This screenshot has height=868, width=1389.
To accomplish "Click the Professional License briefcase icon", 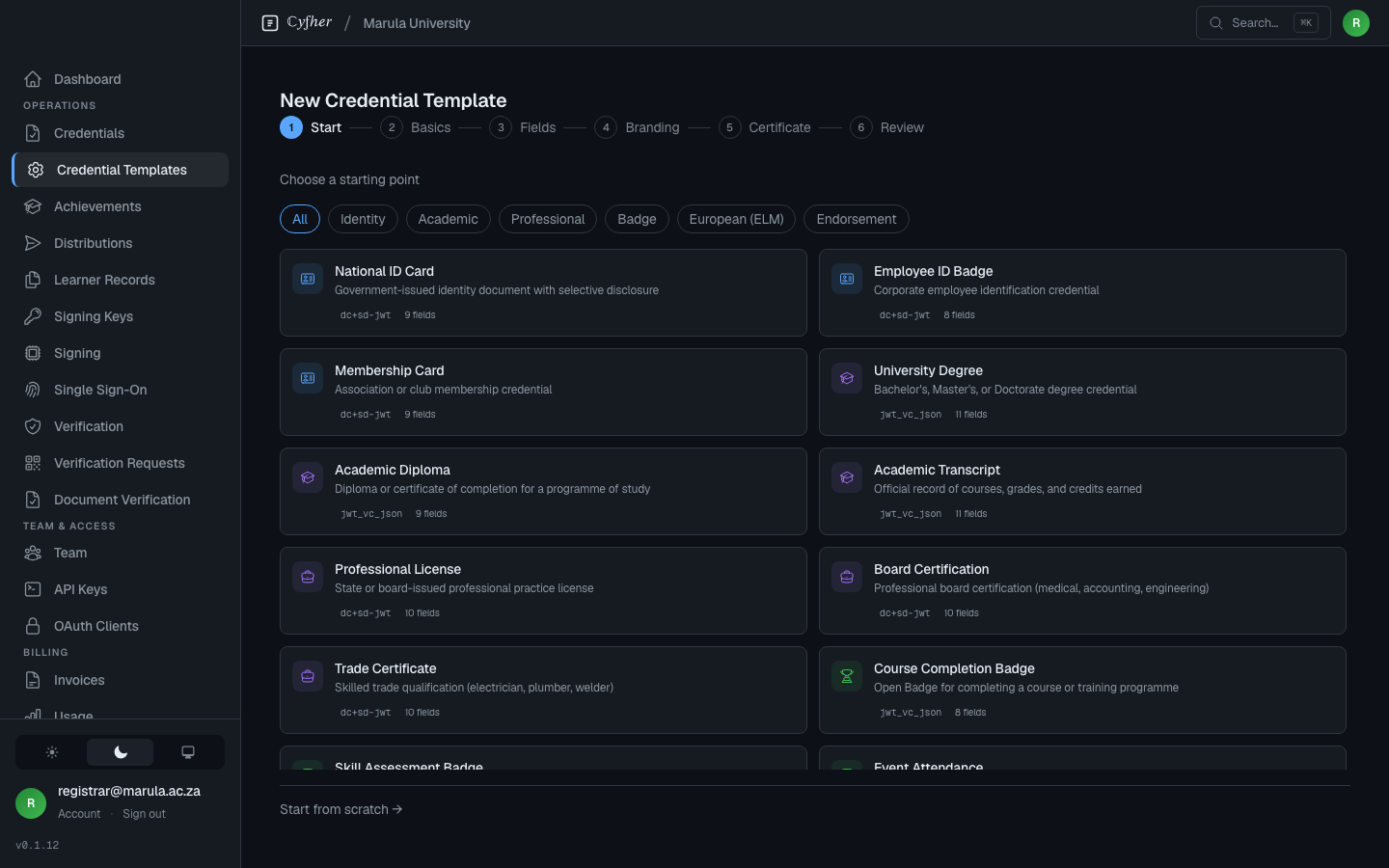I will pos(308,577).
